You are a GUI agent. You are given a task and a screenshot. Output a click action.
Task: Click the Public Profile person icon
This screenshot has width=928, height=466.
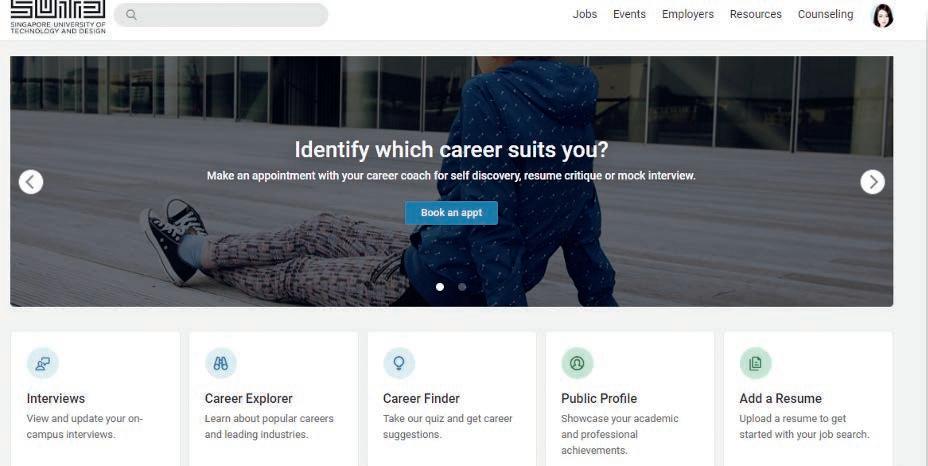577,364
